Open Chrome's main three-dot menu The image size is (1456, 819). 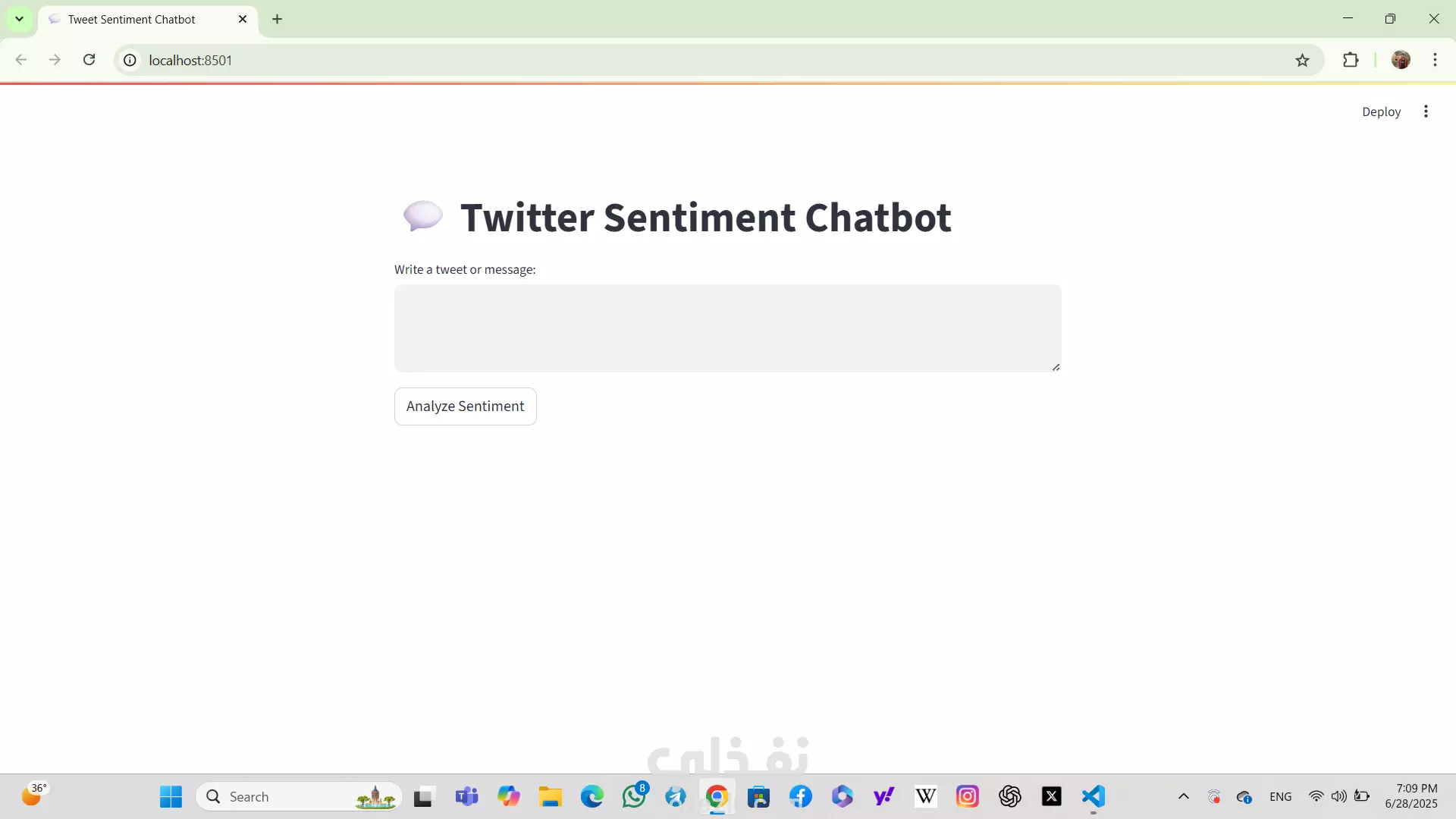1435,60
